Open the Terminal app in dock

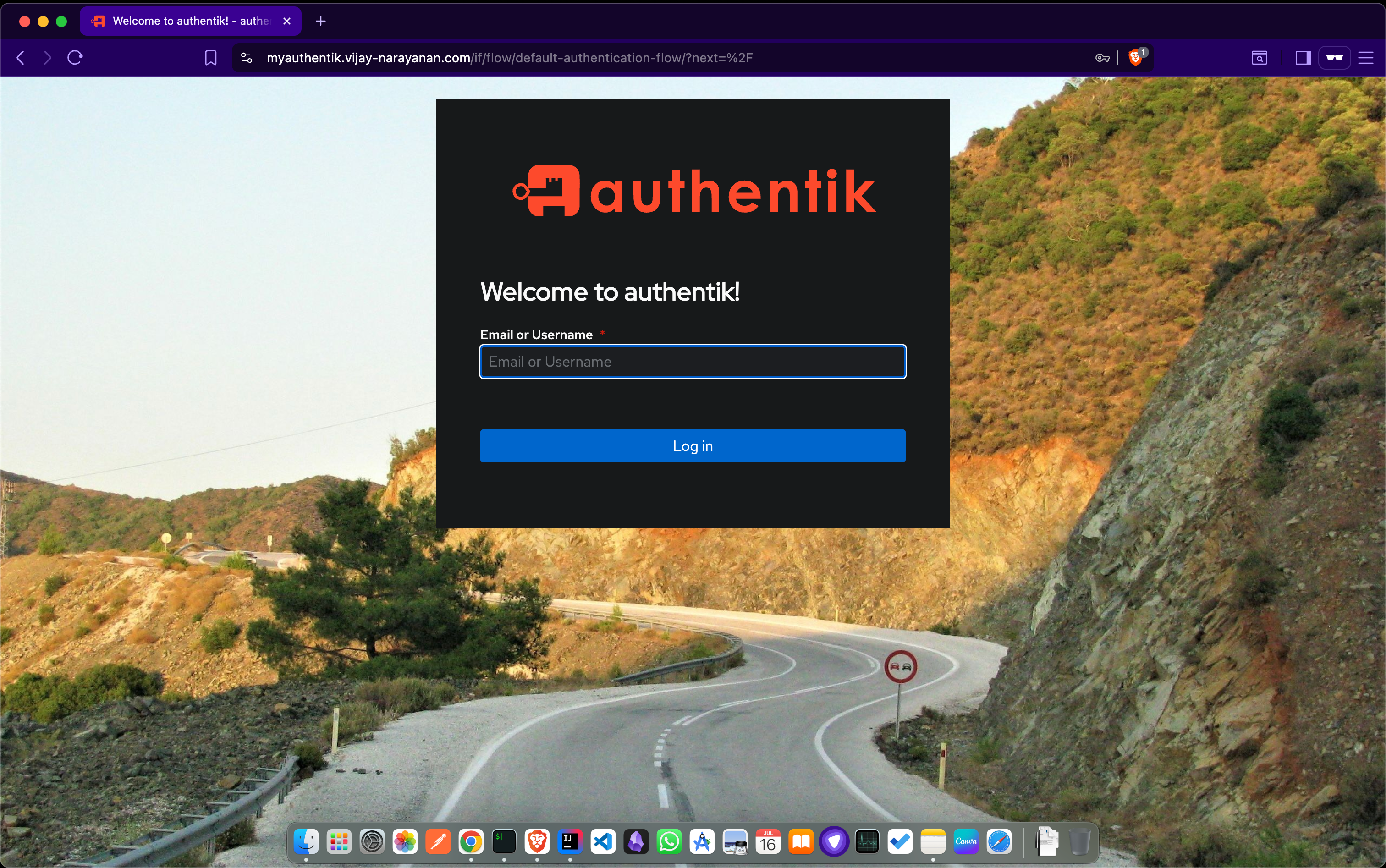pos(504,841)
